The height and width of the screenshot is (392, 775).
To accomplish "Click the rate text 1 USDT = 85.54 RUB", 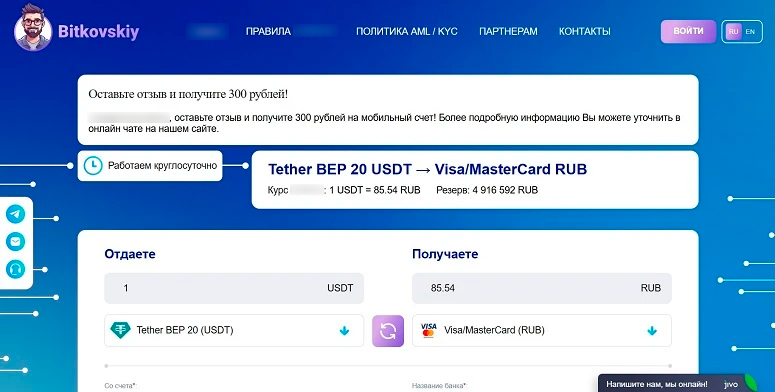I will (375, 190).
